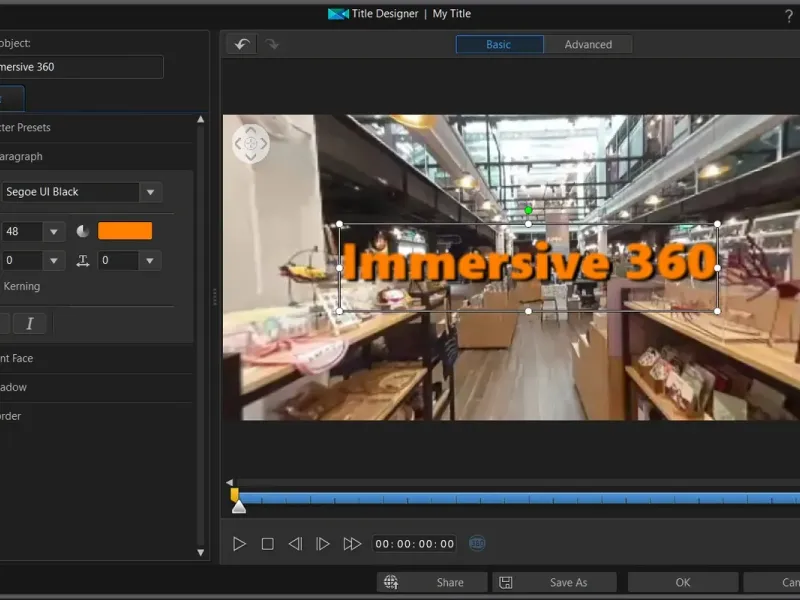Toggle the 360 view mode icon
Image resolution: width=800 pixels, height=600 pixels.
coord(478,543)
